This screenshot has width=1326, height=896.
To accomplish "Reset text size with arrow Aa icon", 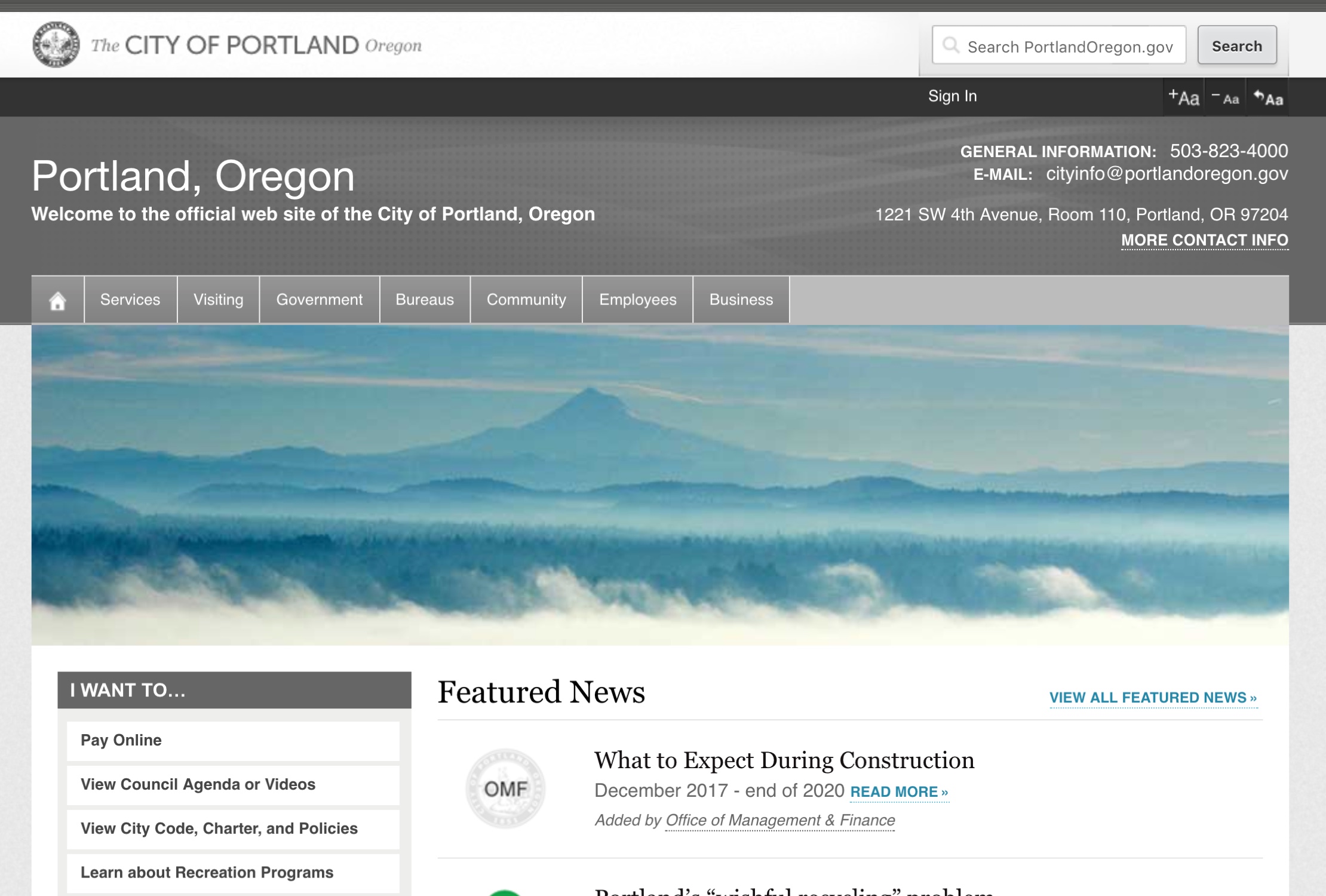I will tap(1267, 97).
